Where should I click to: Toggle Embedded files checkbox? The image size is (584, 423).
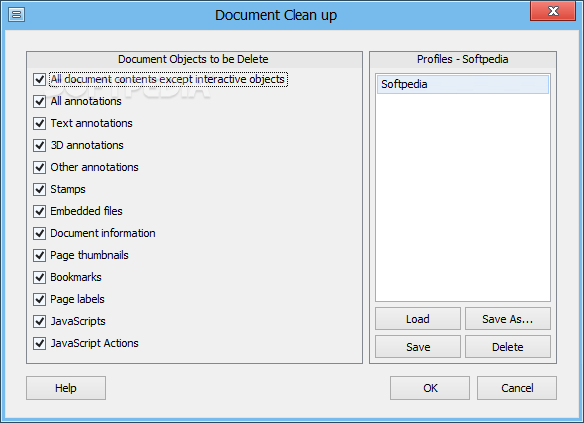39,211
